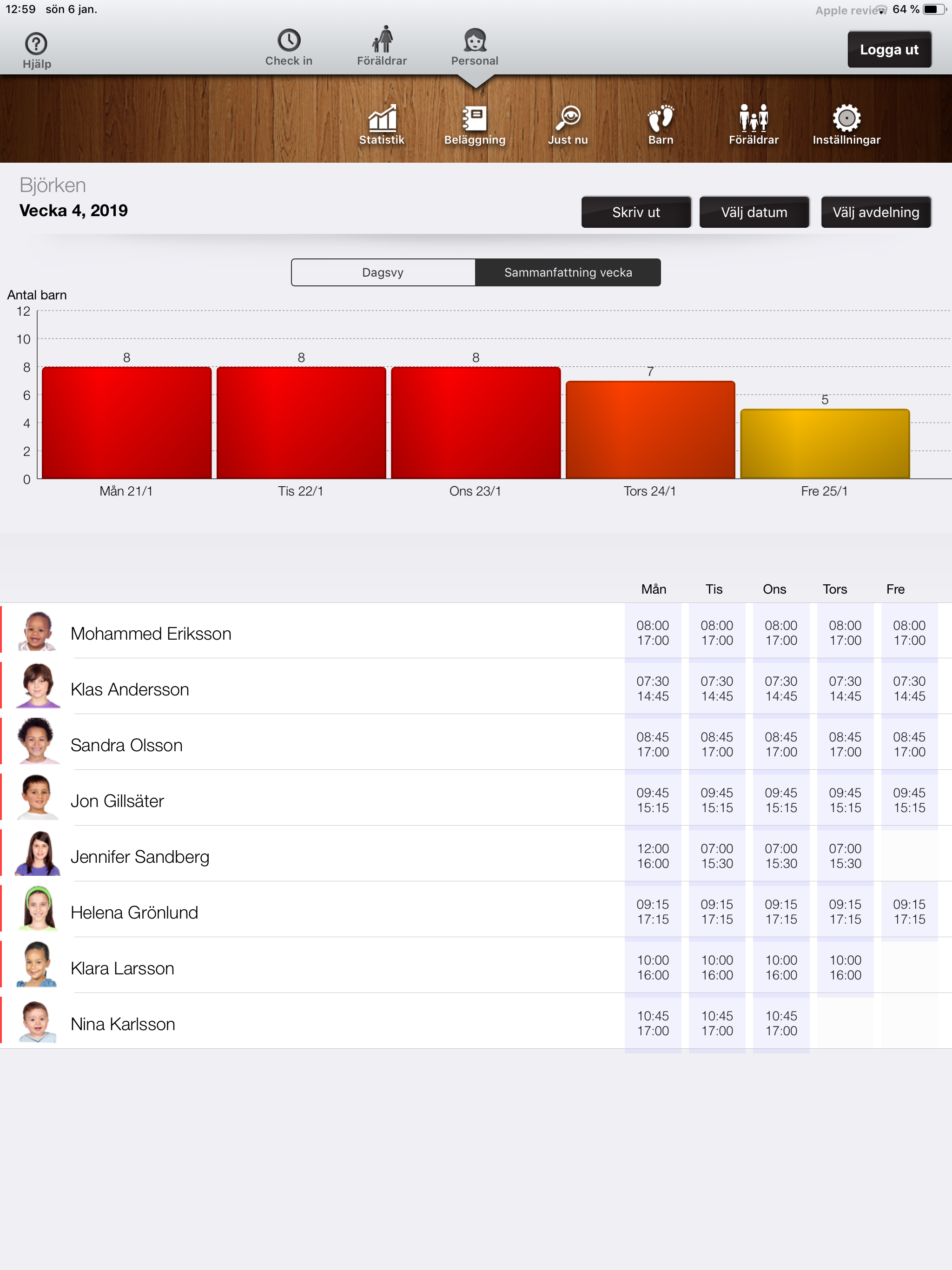Open Klas Andersson's photo
This screenshot has height=1270, width=952.
coord(37,686)
